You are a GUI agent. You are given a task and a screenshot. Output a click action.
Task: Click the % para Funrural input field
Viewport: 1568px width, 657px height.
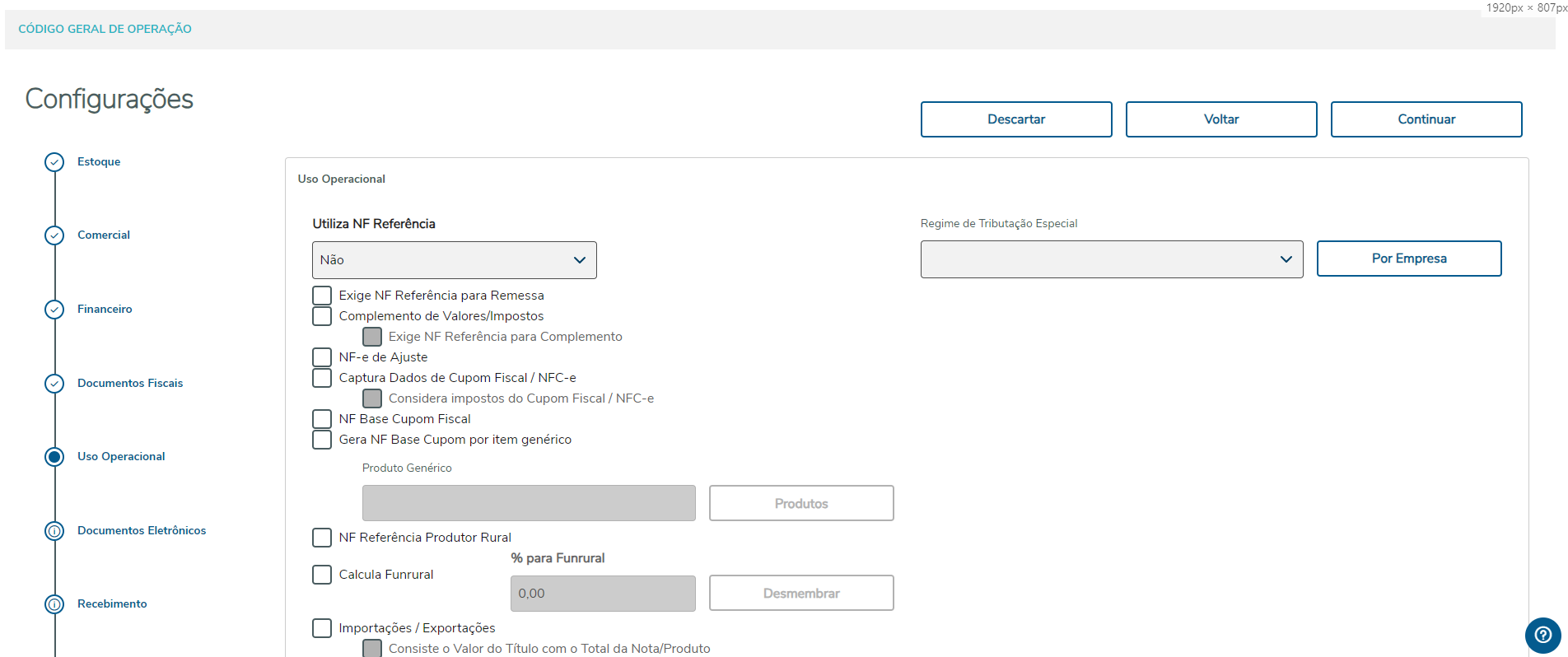(602, 594)
